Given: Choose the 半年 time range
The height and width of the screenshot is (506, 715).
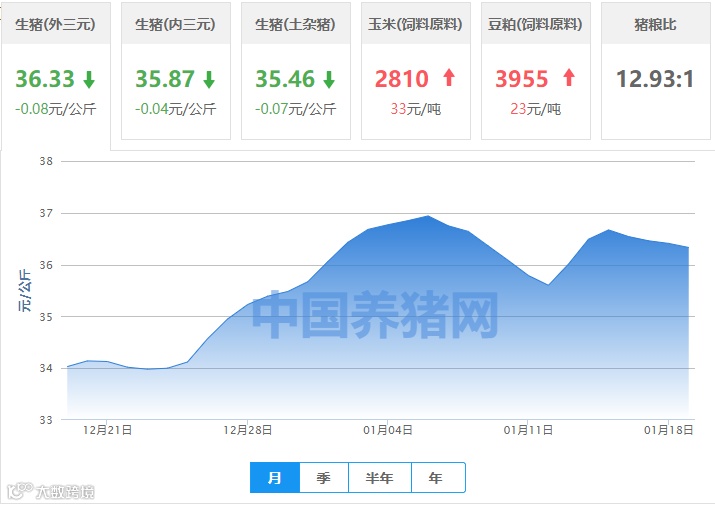Looking at the screenshot, I should point(379,477).
